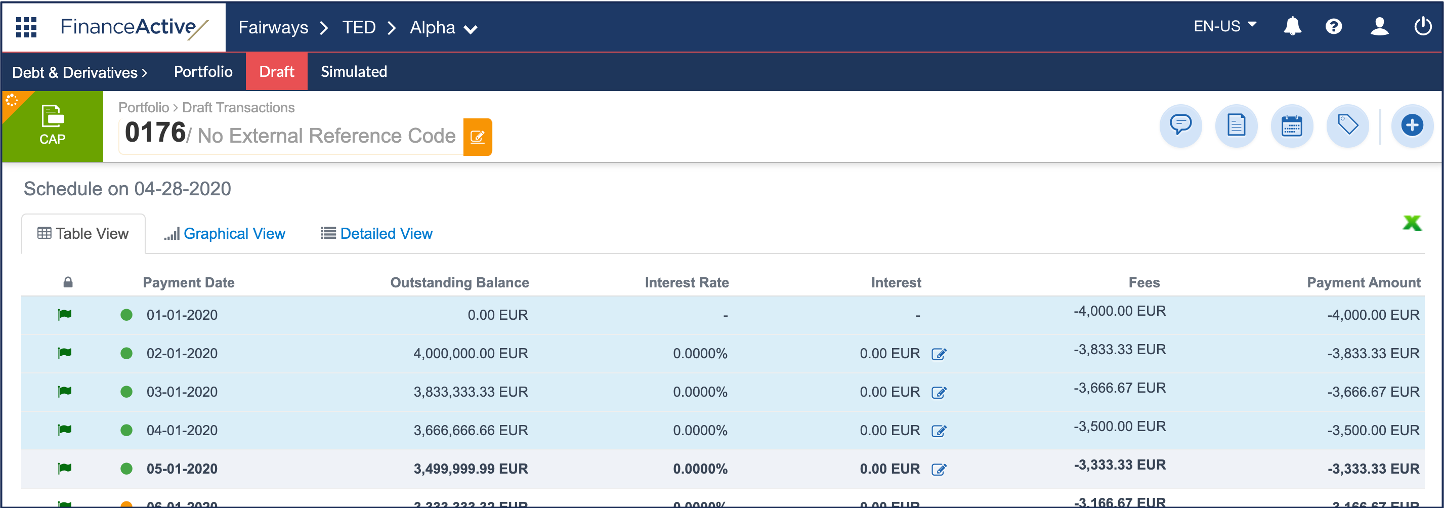The width and height of the screenshot is (1444, 508).
Task: Click the green flag on 03-01-2020 row
Action: point(65,392)
